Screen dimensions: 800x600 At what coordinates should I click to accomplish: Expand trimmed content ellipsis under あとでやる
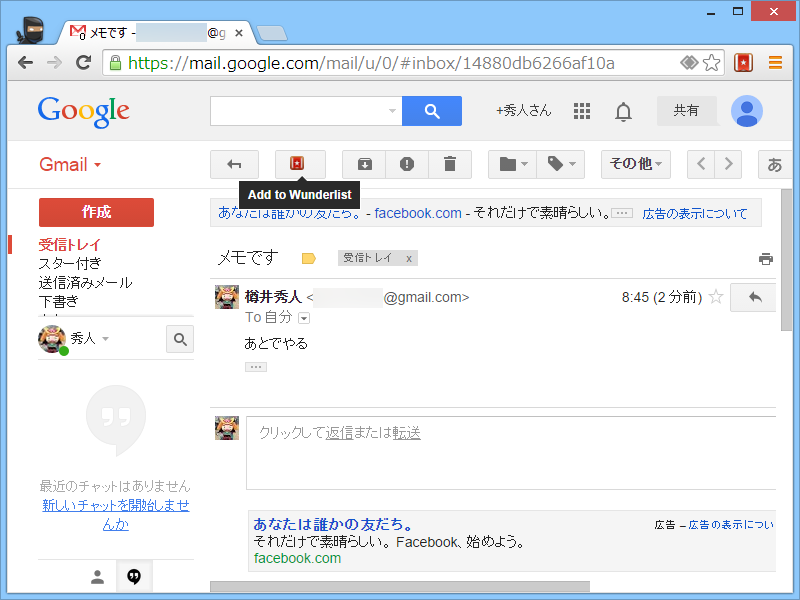[x=256, y=367]
